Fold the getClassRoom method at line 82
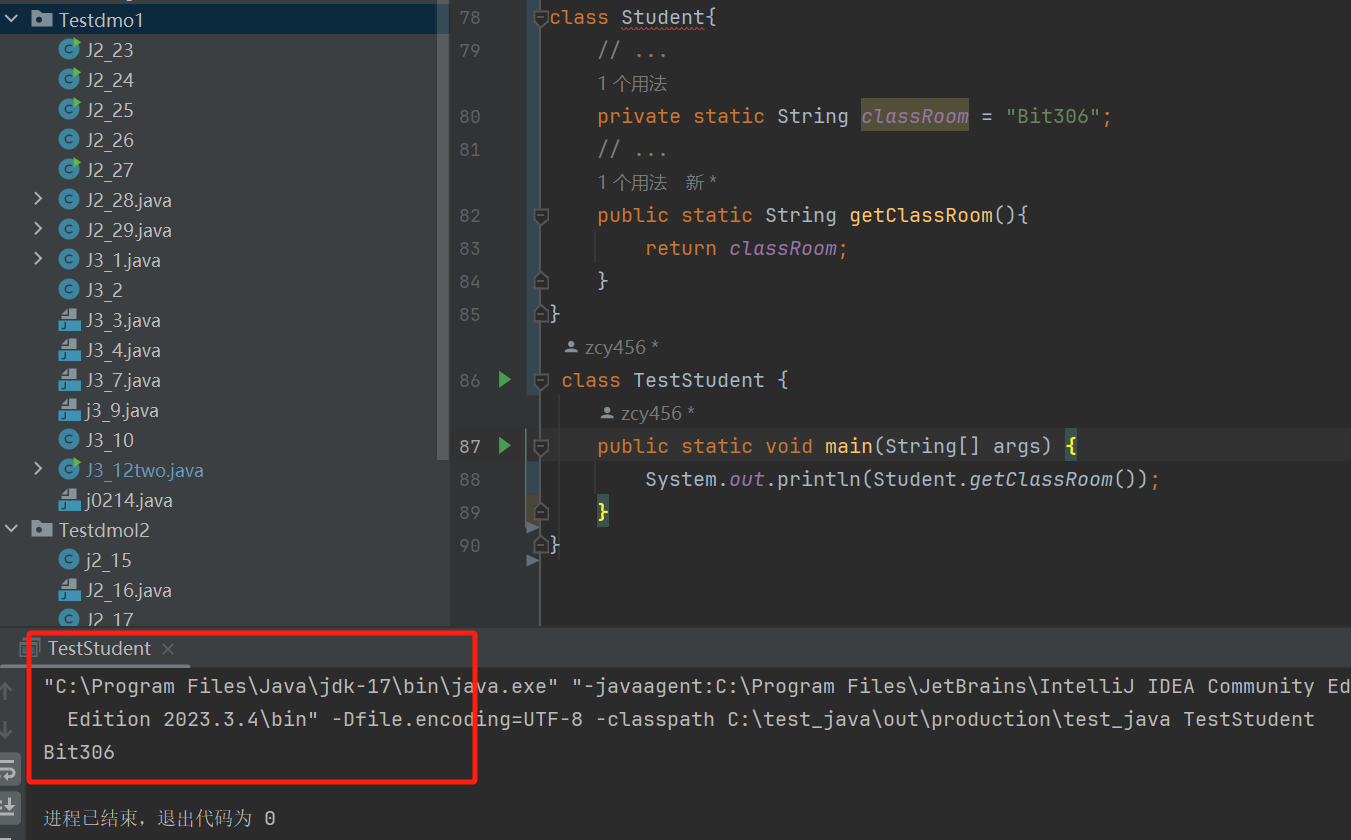1351x840 pixels. (541, 215)
